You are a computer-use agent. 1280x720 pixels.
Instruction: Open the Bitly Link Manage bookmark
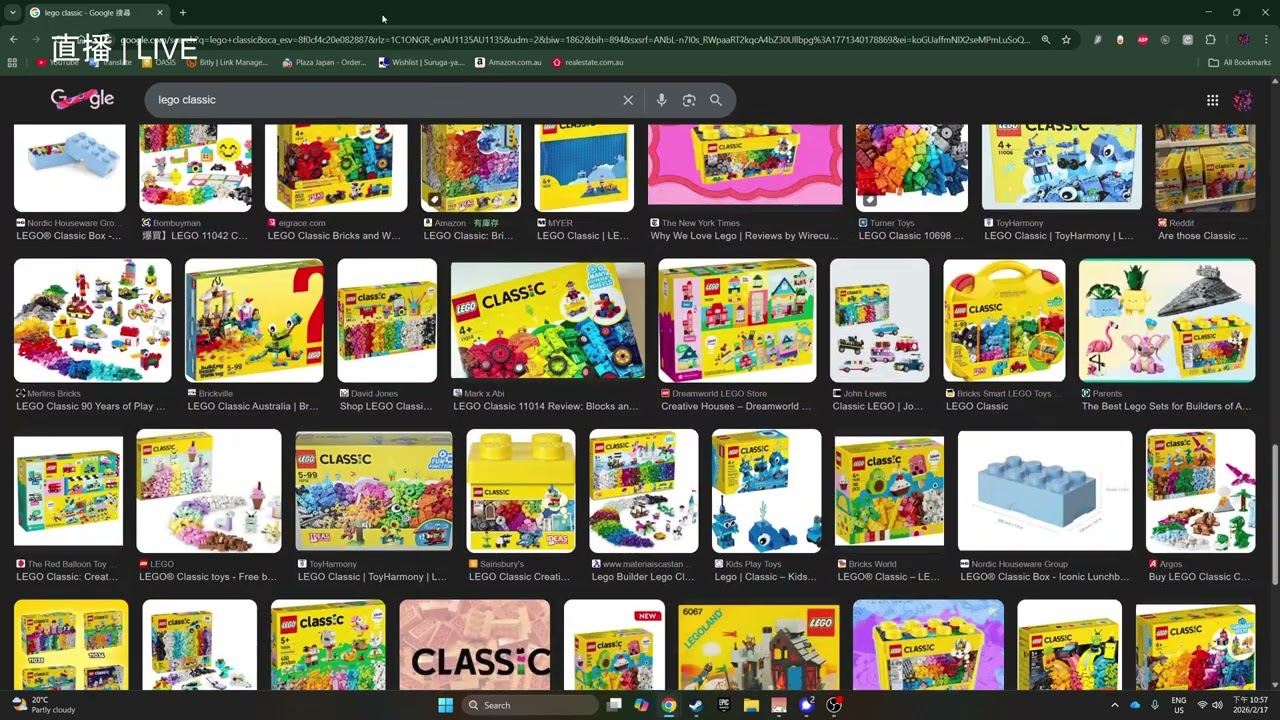pyautogui.click(x=227, y=62)
